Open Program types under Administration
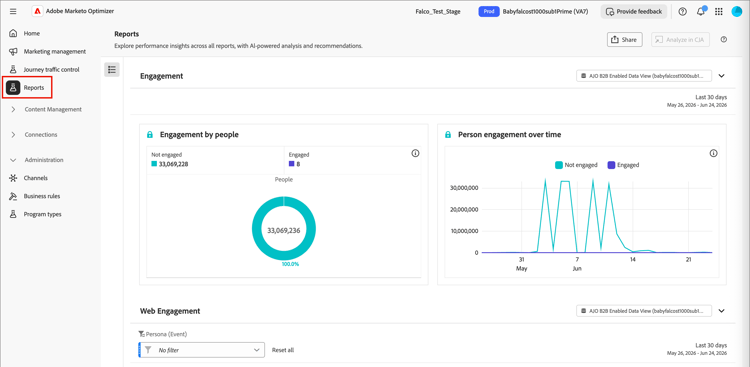 tap(43, 214)
